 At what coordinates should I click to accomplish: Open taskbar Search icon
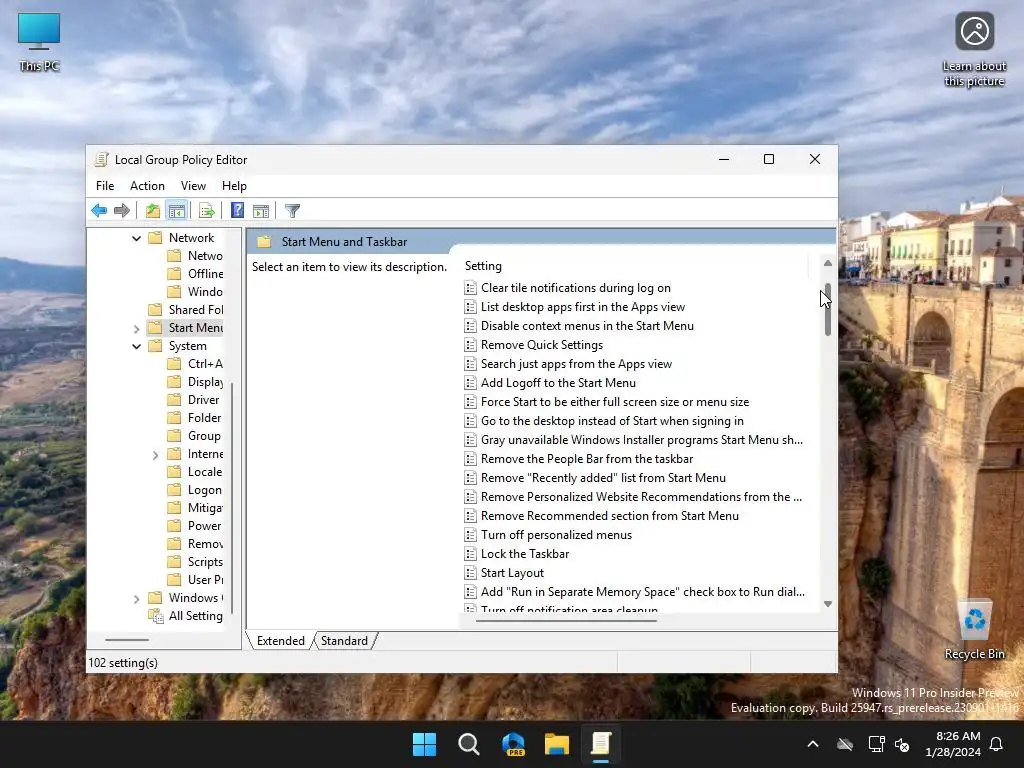(469, 744)
